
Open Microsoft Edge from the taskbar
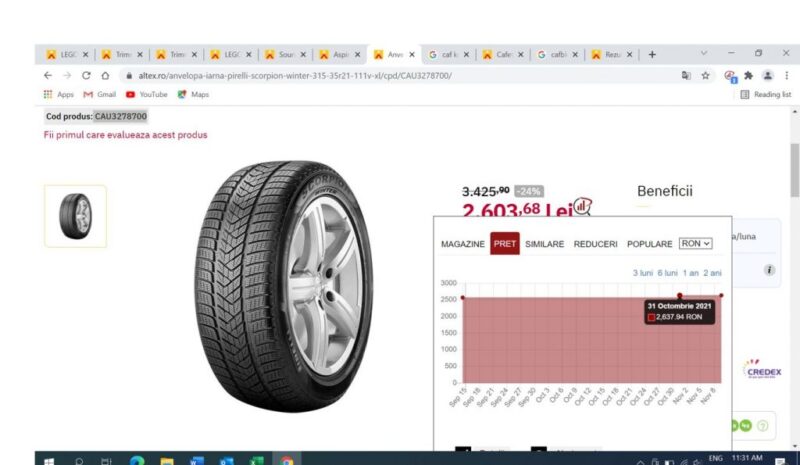[137, 460]
